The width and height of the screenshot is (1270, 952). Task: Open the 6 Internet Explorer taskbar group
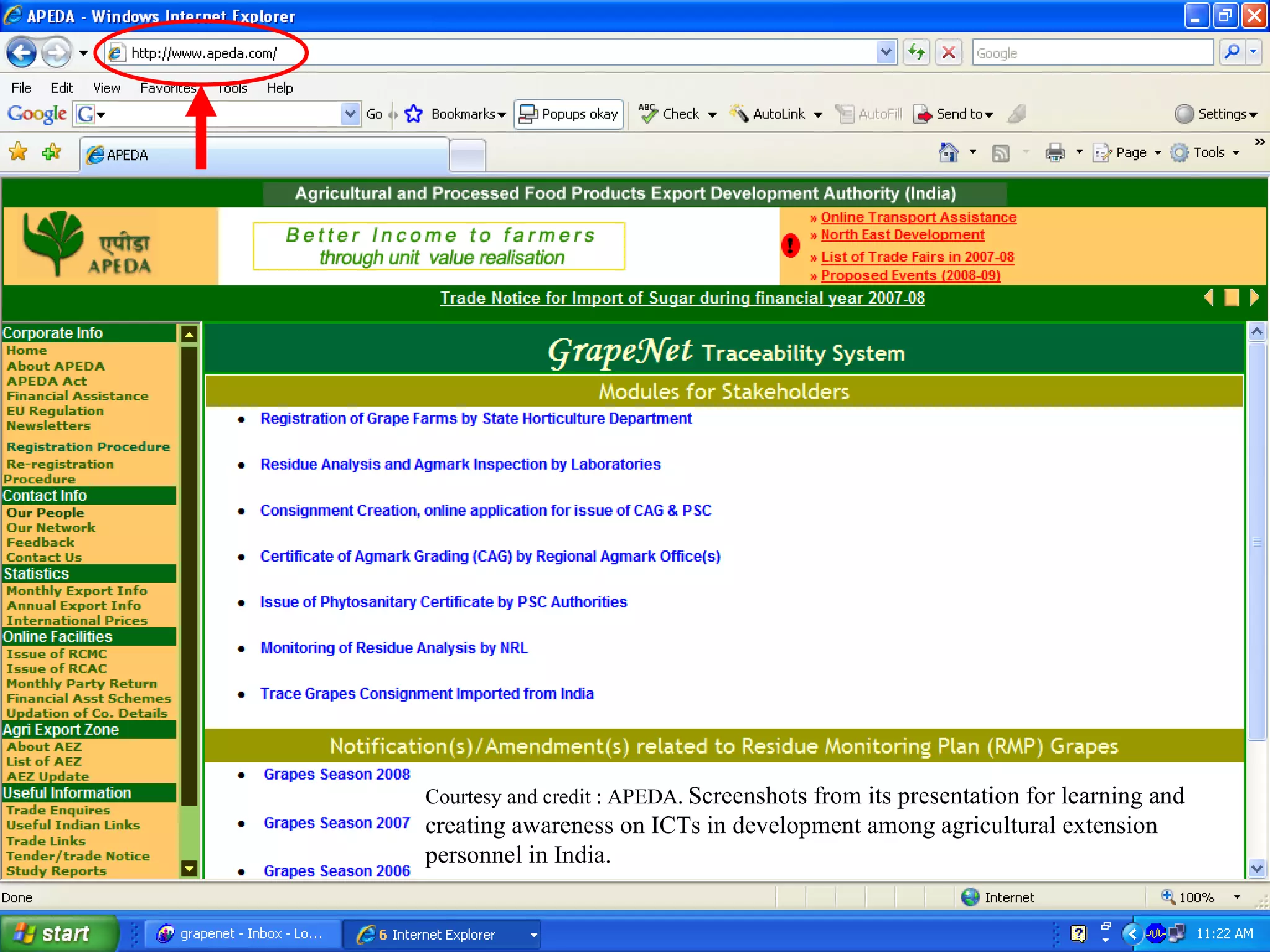click(x=442, y=934)
